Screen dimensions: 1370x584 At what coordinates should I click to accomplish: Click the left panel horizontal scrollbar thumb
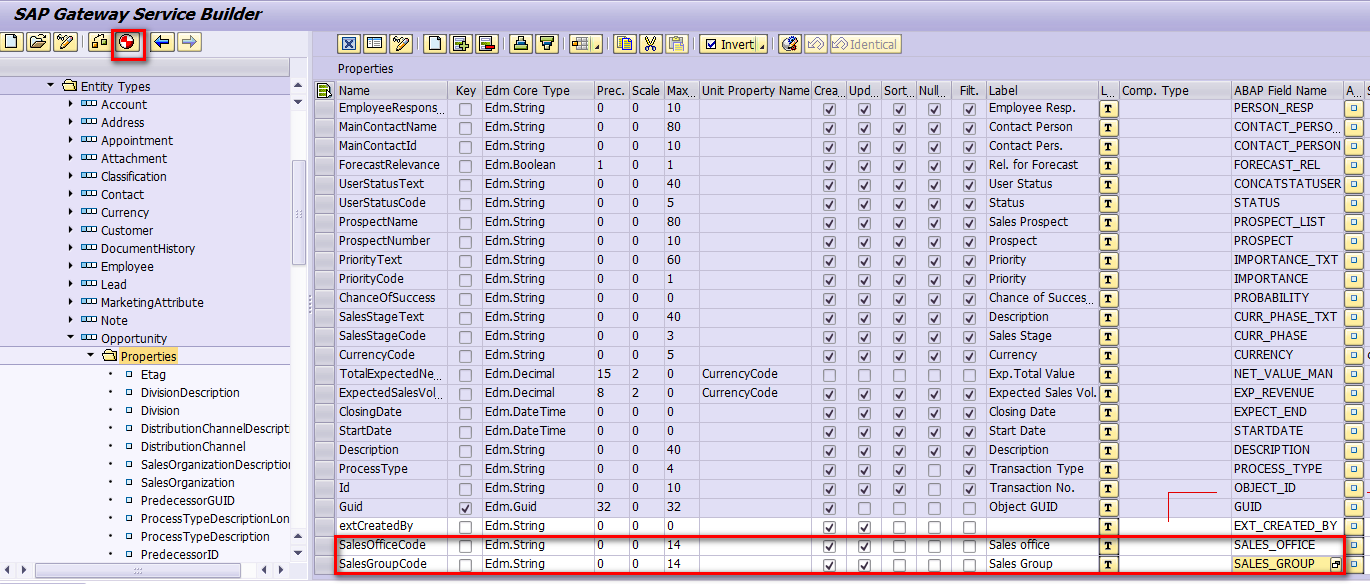138,570
